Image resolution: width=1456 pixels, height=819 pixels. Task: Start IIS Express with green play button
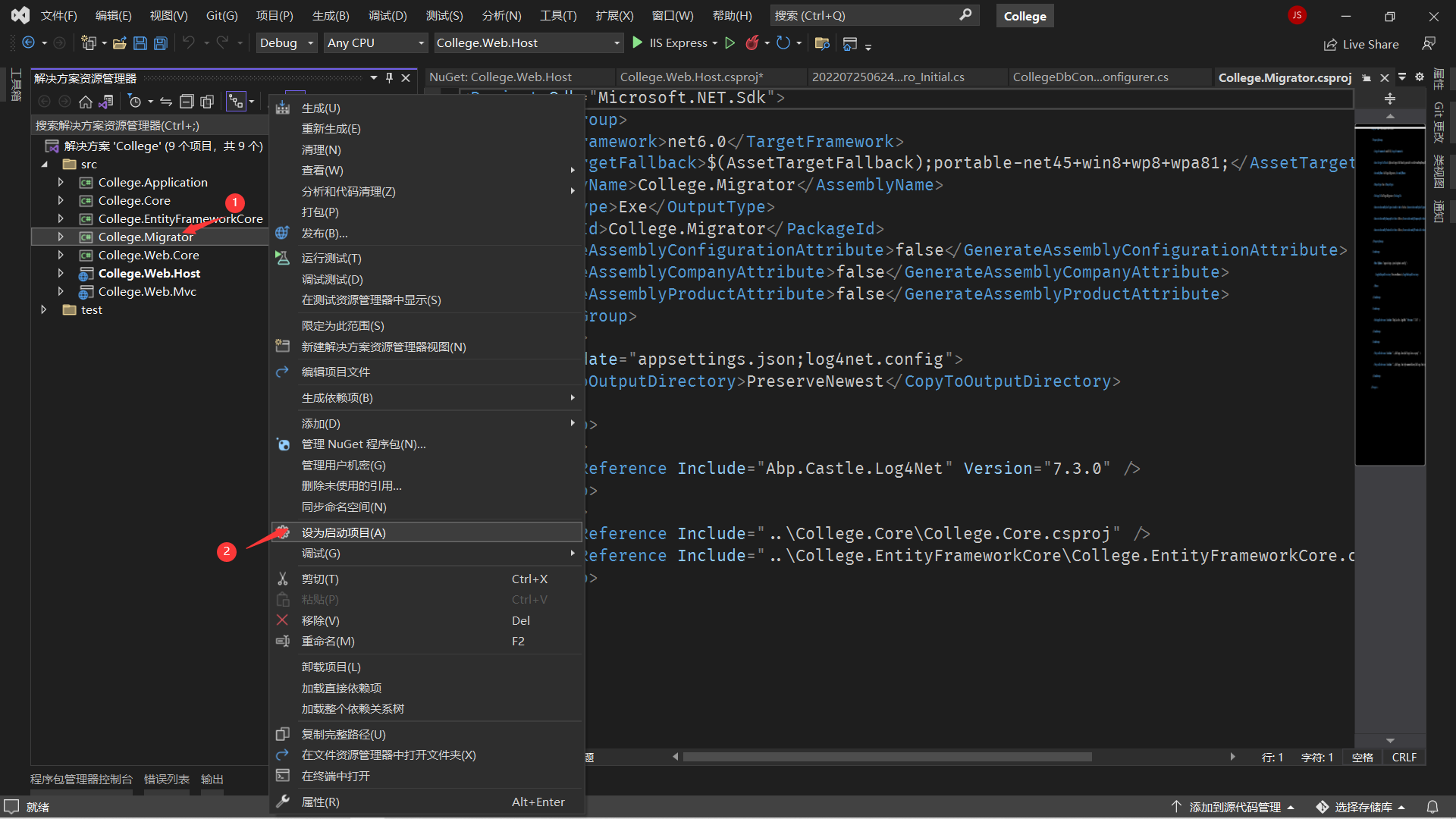[638, 43]
